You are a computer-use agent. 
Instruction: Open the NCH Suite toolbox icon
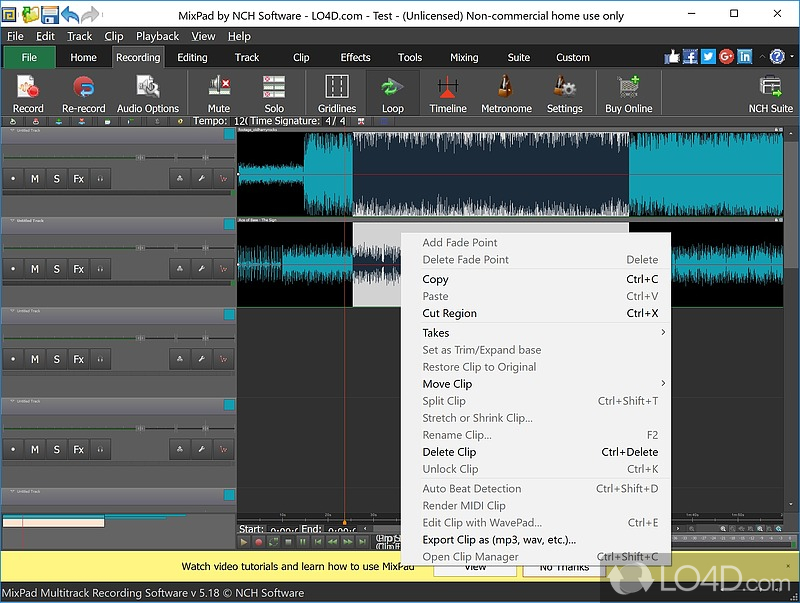(770, 94)
